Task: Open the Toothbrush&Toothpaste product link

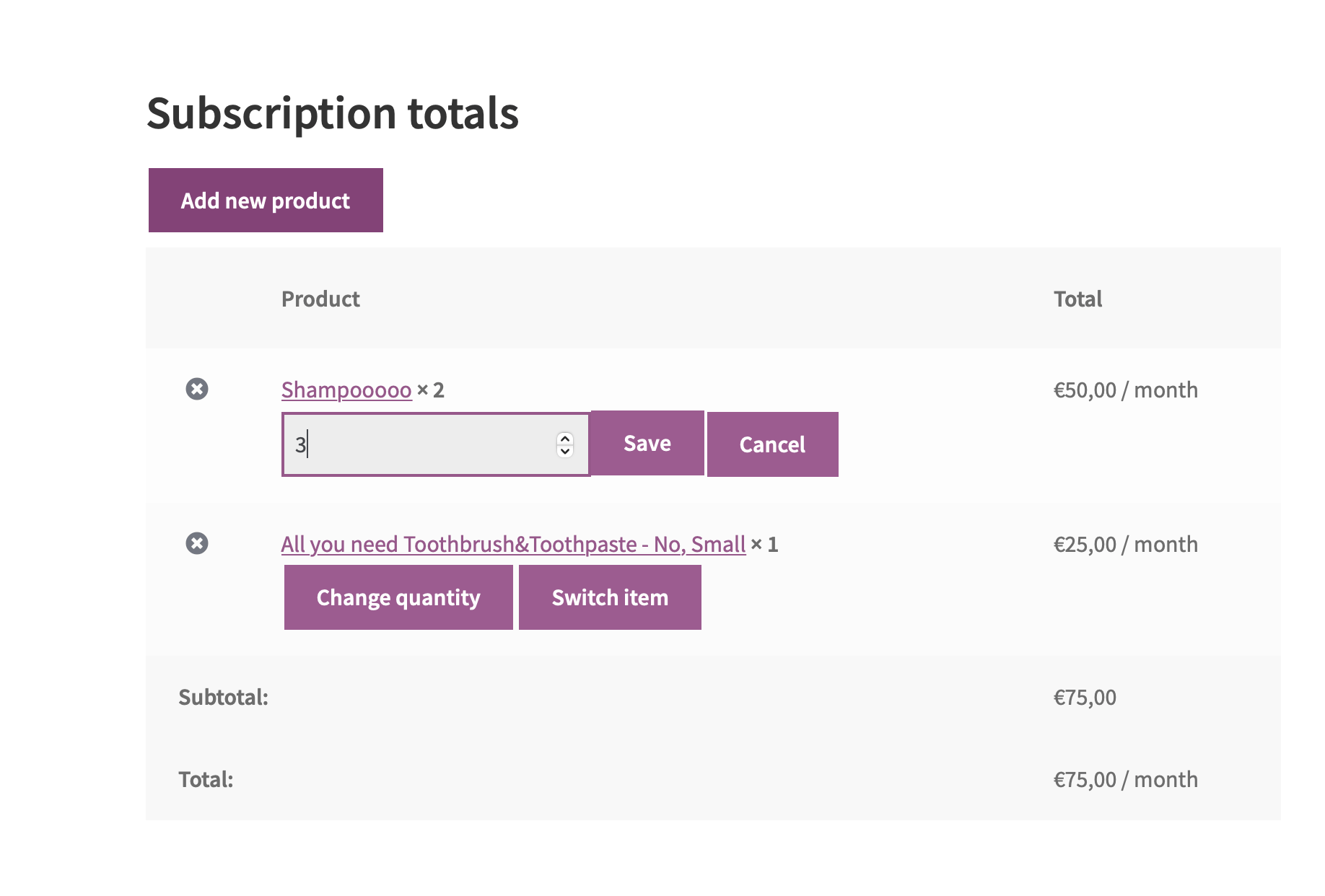Action: pos(513,544)
